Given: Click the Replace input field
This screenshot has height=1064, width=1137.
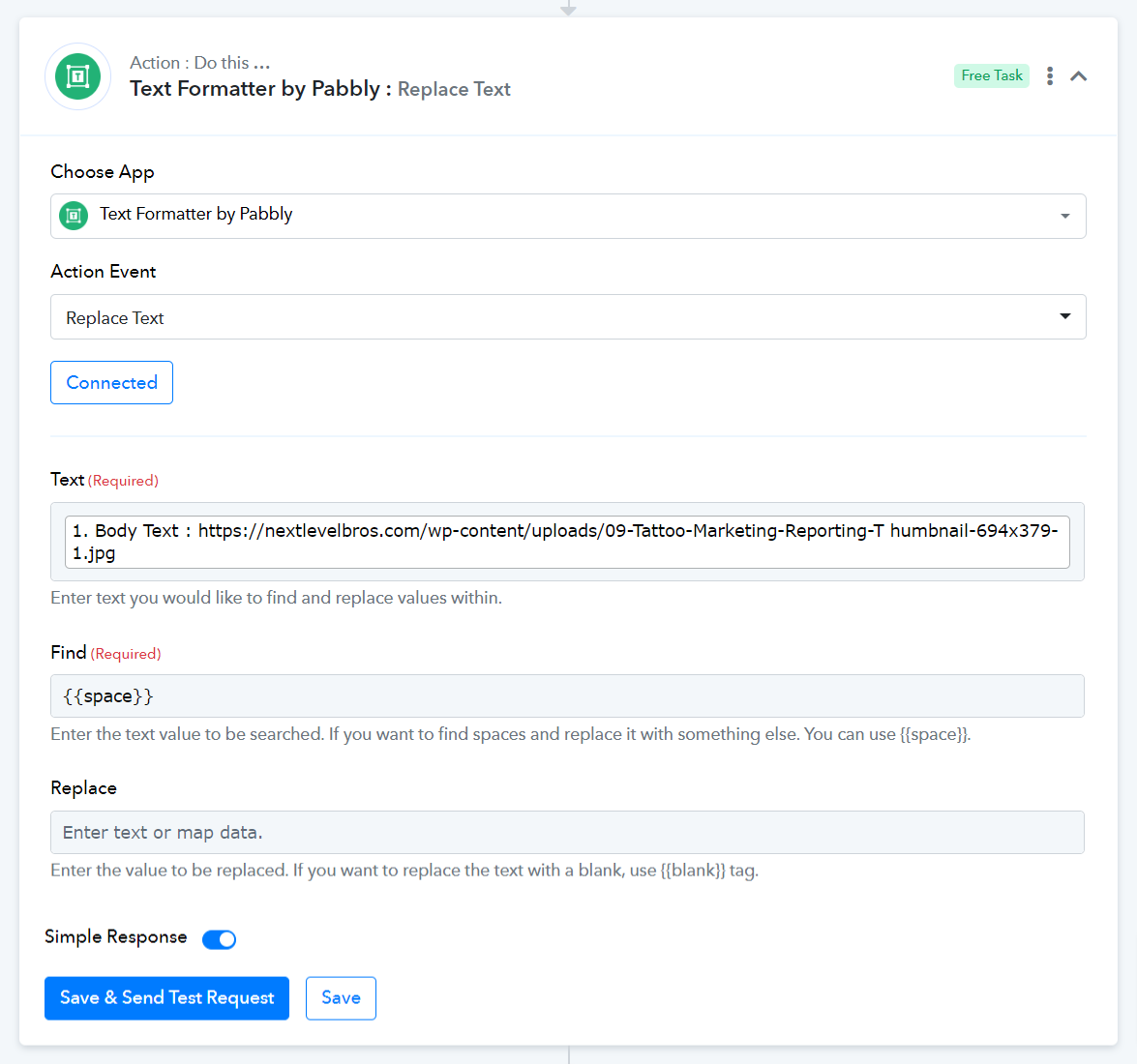Looking at the screenshot, I should [567, 832].
